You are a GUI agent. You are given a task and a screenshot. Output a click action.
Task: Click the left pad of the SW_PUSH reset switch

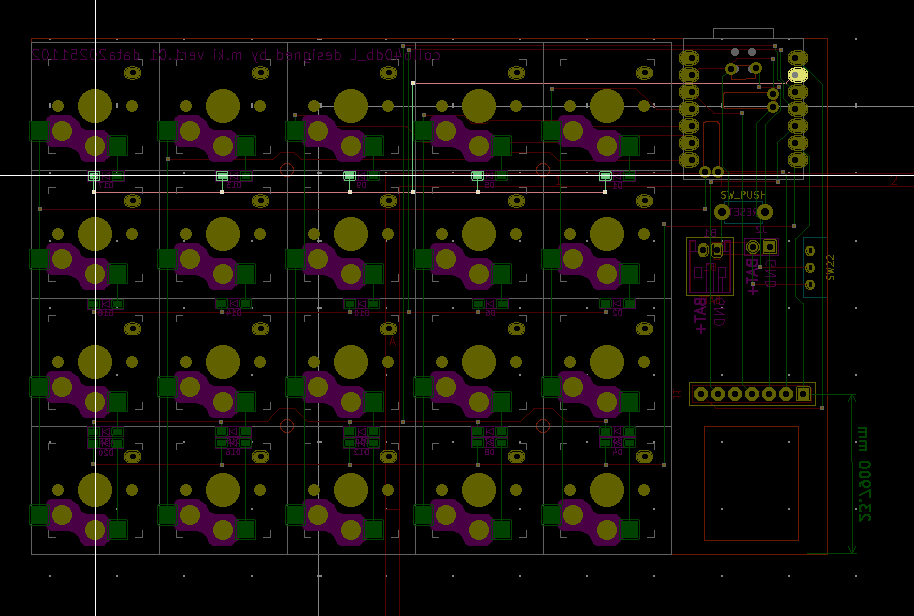722,212
